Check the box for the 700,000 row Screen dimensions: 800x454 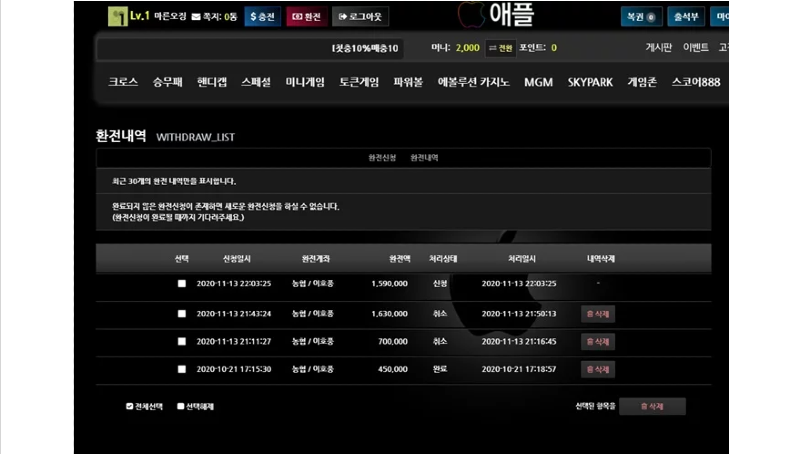click(x=181, y=341)
